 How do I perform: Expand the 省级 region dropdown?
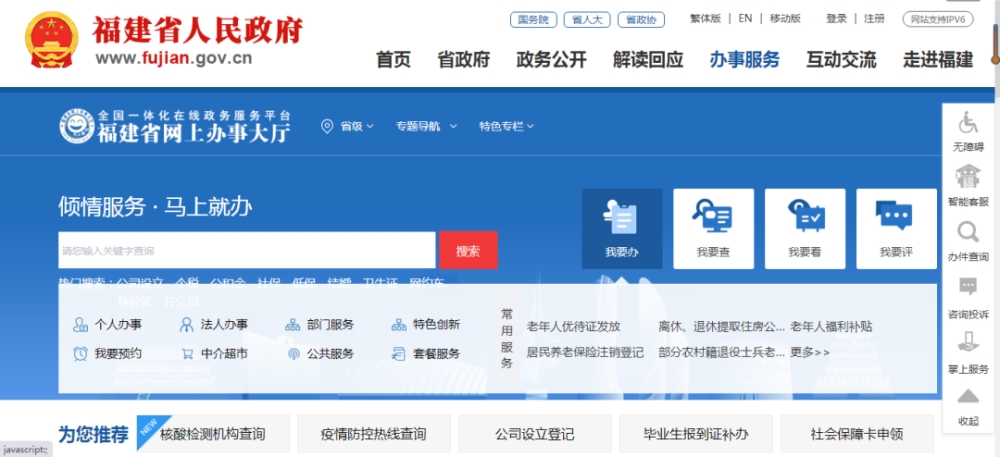(x=348, y=126)
